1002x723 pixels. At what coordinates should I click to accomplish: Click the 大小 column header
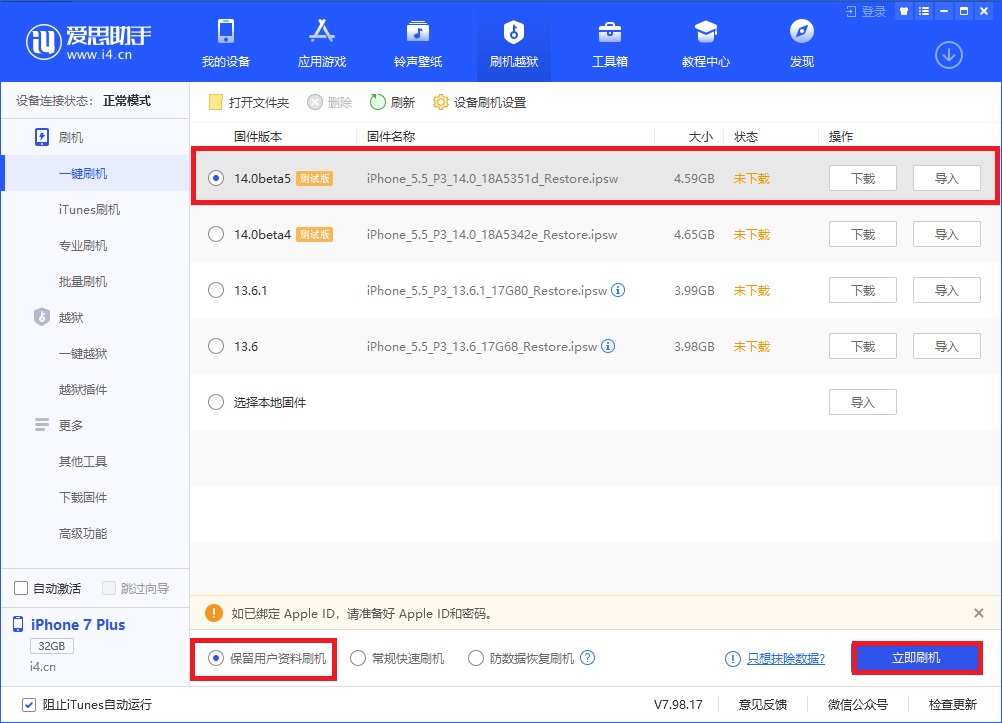700,137
